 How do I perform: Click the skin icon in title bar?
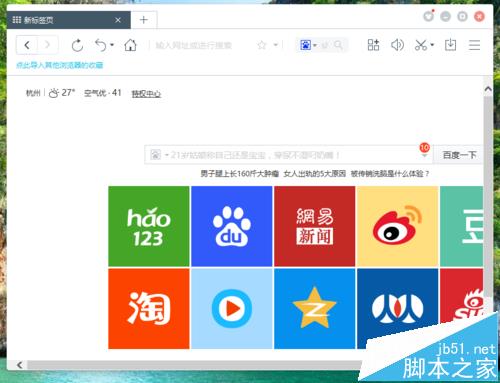(x=429, y=16)
